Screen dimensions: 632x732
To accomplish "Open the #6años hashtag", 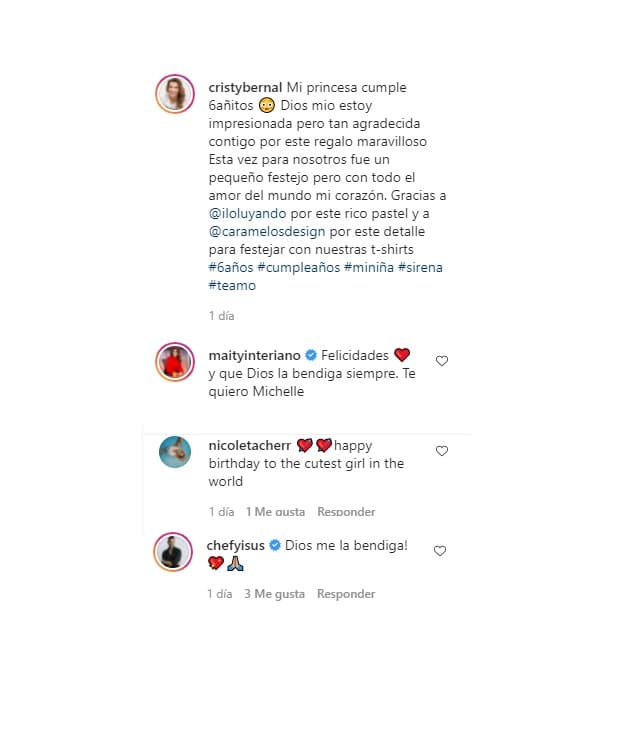I will pos(231,267).
